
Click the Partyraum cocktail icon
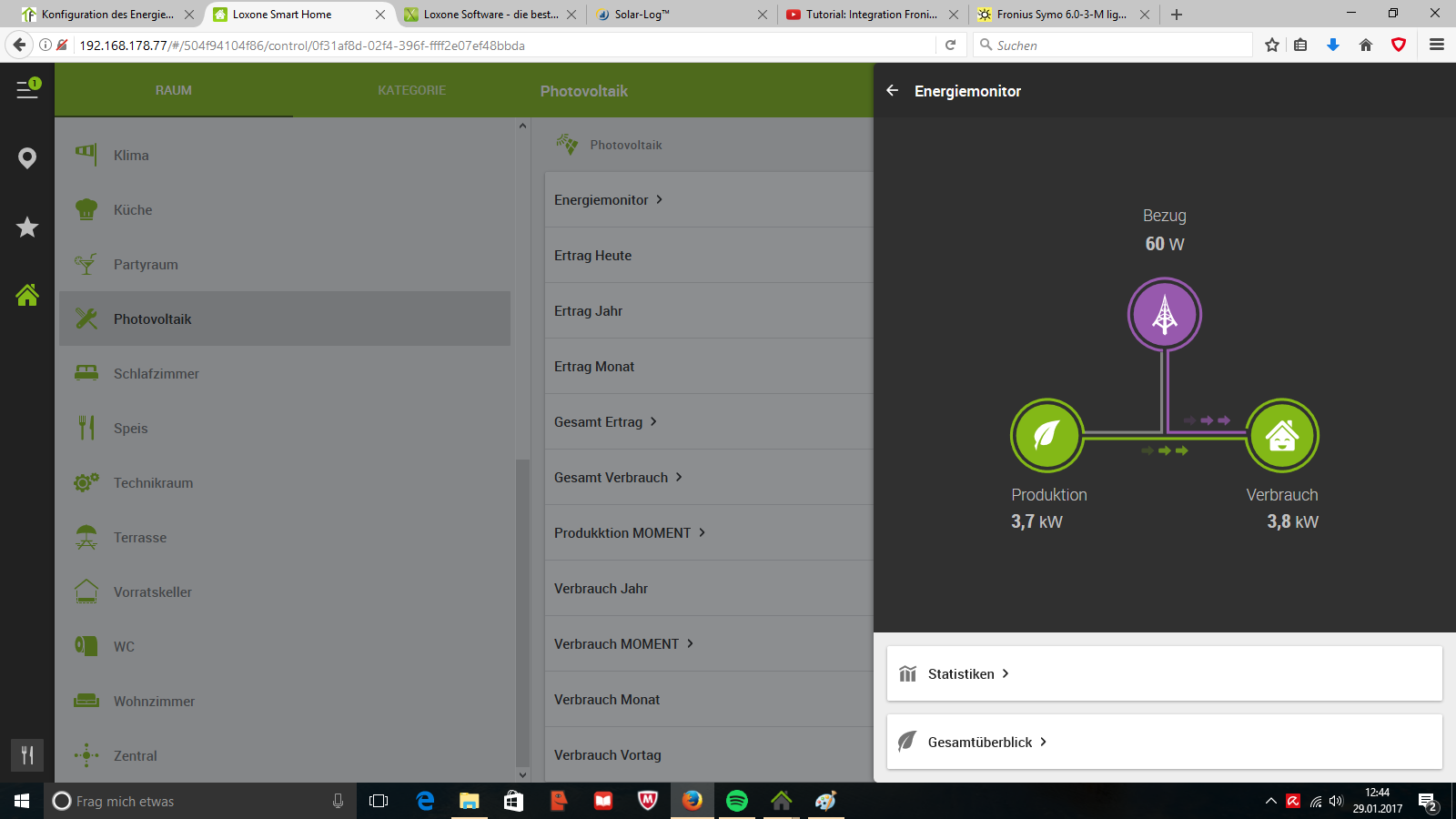pos(86,264)
